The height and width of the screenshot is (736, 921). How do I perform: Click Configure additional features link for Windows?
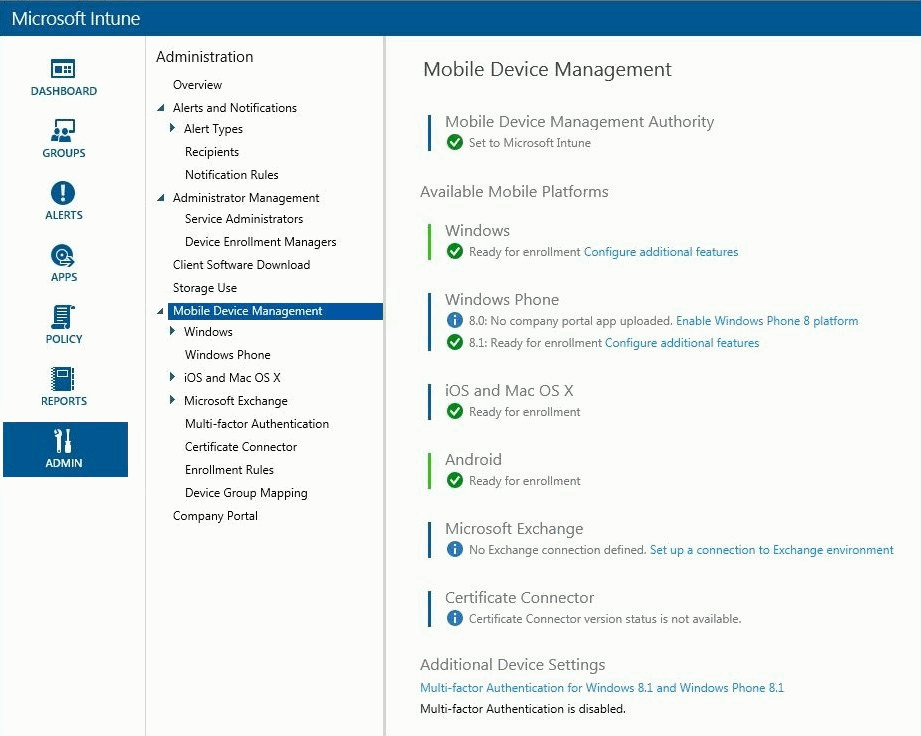coord(661,252)
